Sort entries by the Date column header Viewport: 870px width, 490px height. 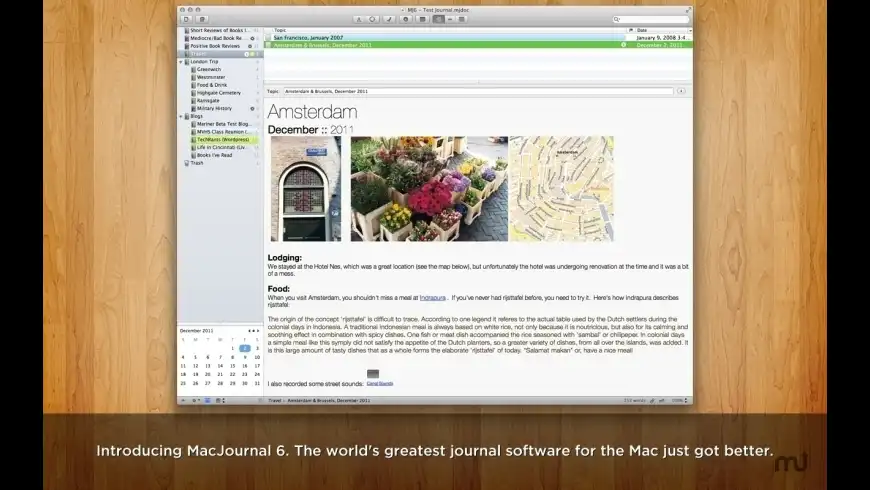tap(662, 30)
